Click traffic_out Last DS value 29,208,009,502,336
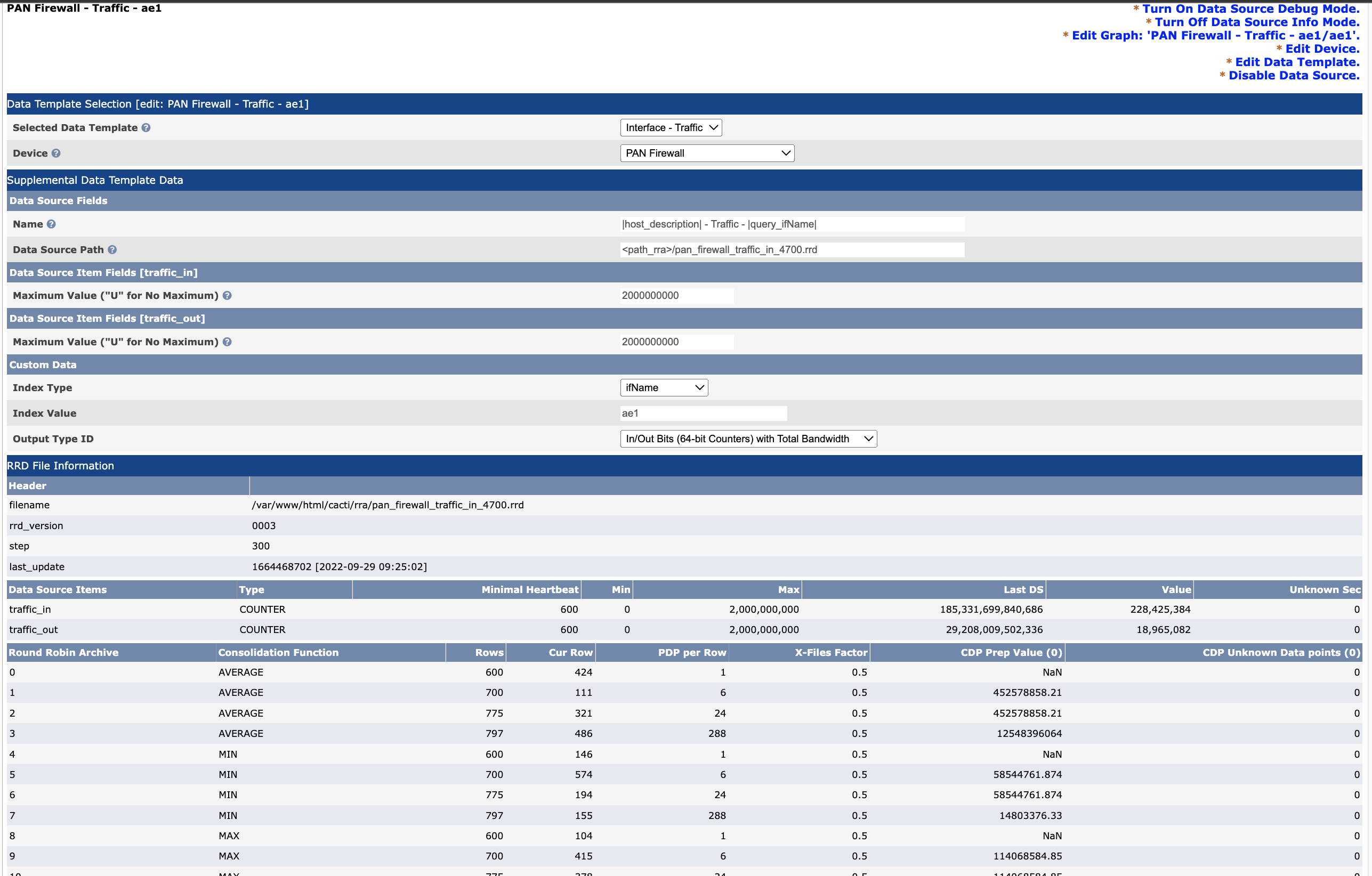Image resolution: width=1372 pixels, height=876 pixels. [994, 630]
